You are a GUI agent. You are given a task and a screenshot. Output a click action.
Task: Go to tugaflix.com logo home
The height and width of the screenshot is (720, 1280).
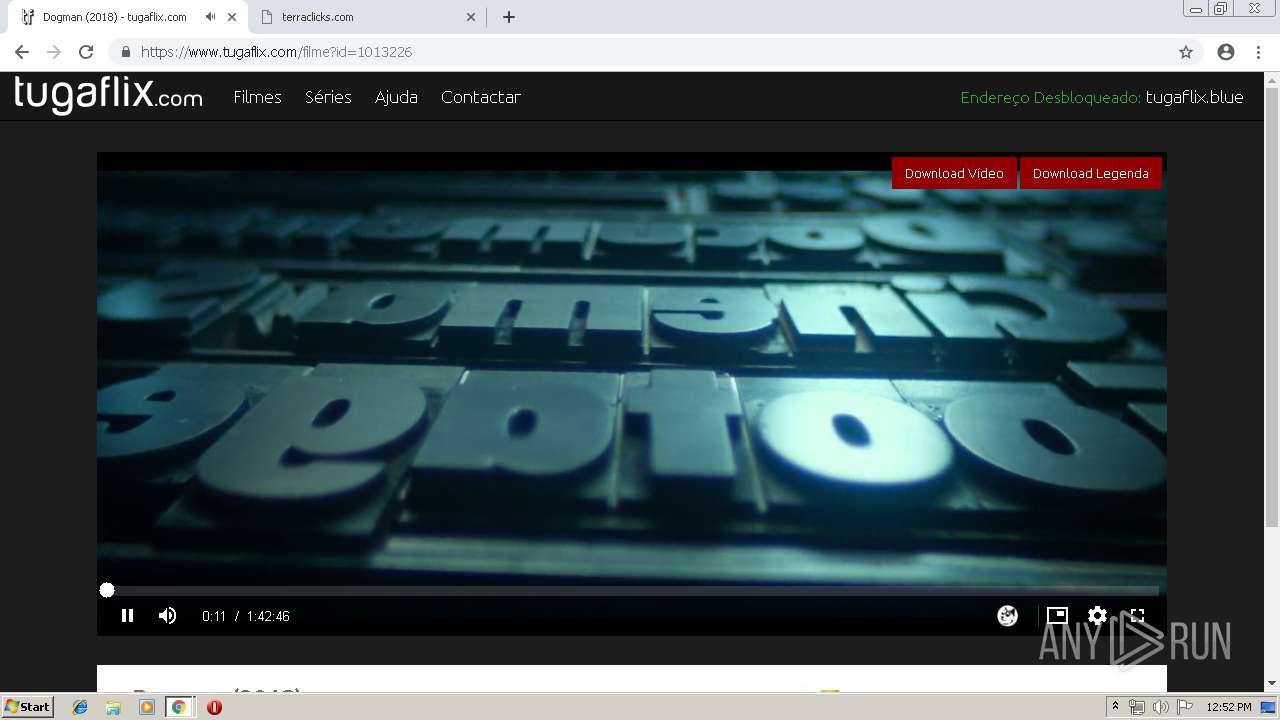pos(108,95)
